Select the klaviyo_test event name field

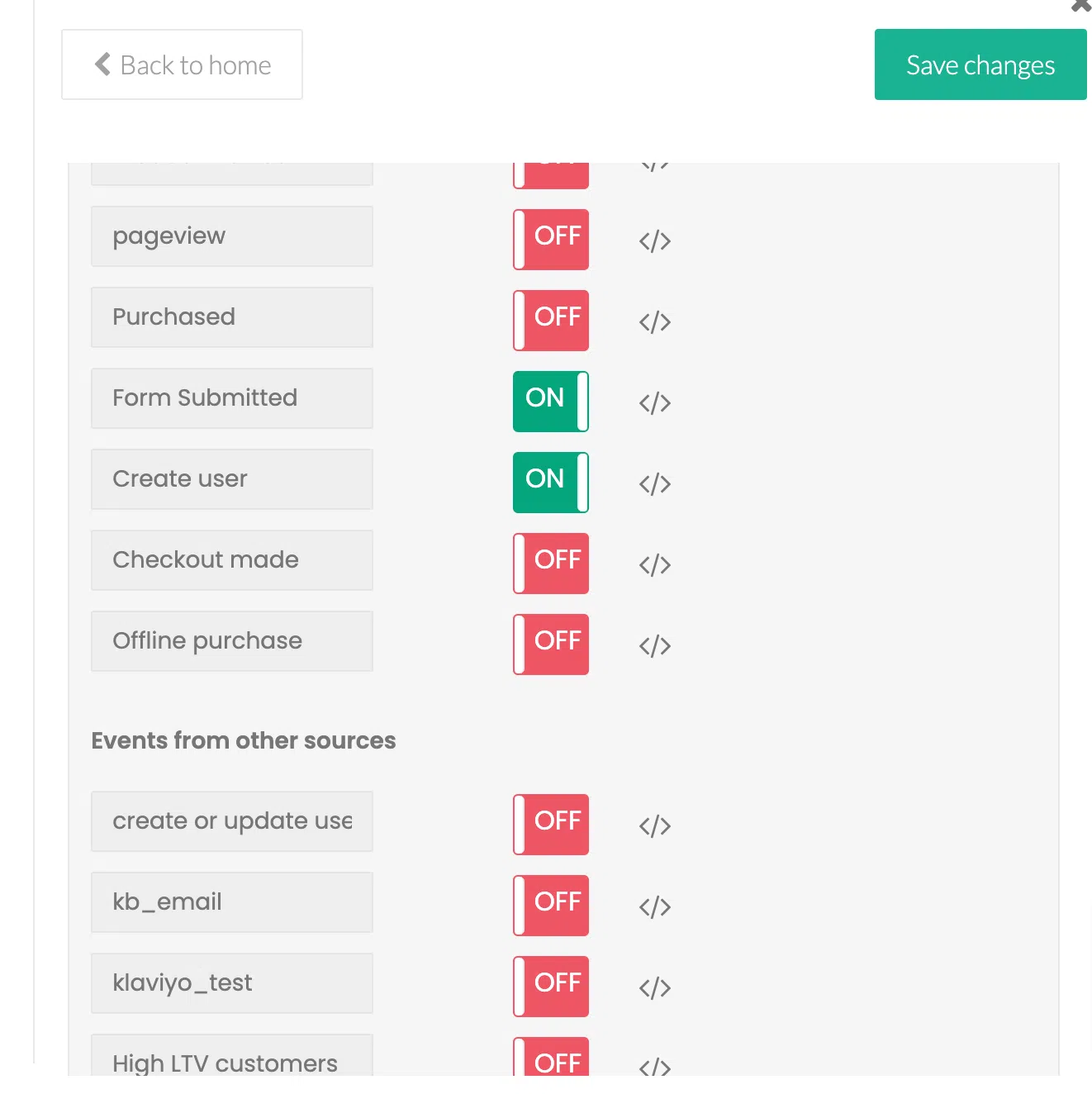[x=231, y=983]
